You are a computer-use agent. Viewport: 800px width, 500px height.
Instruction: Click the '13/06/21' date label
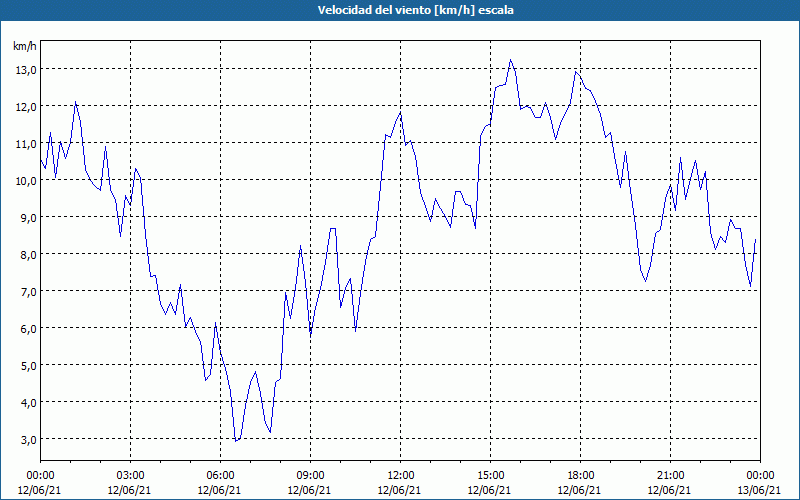pos(759,490)
